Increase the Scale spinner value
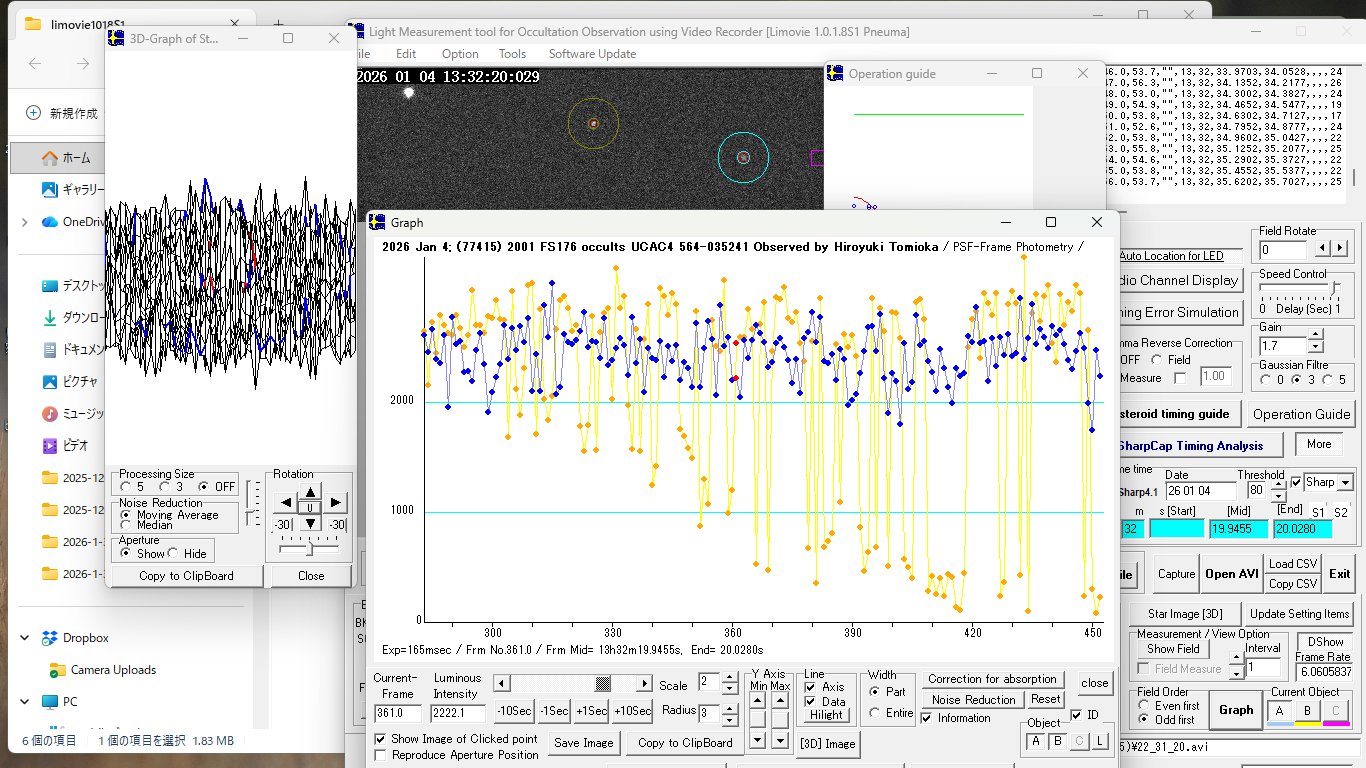This screenshot has width=1366, height=768. tap(729, 679)
